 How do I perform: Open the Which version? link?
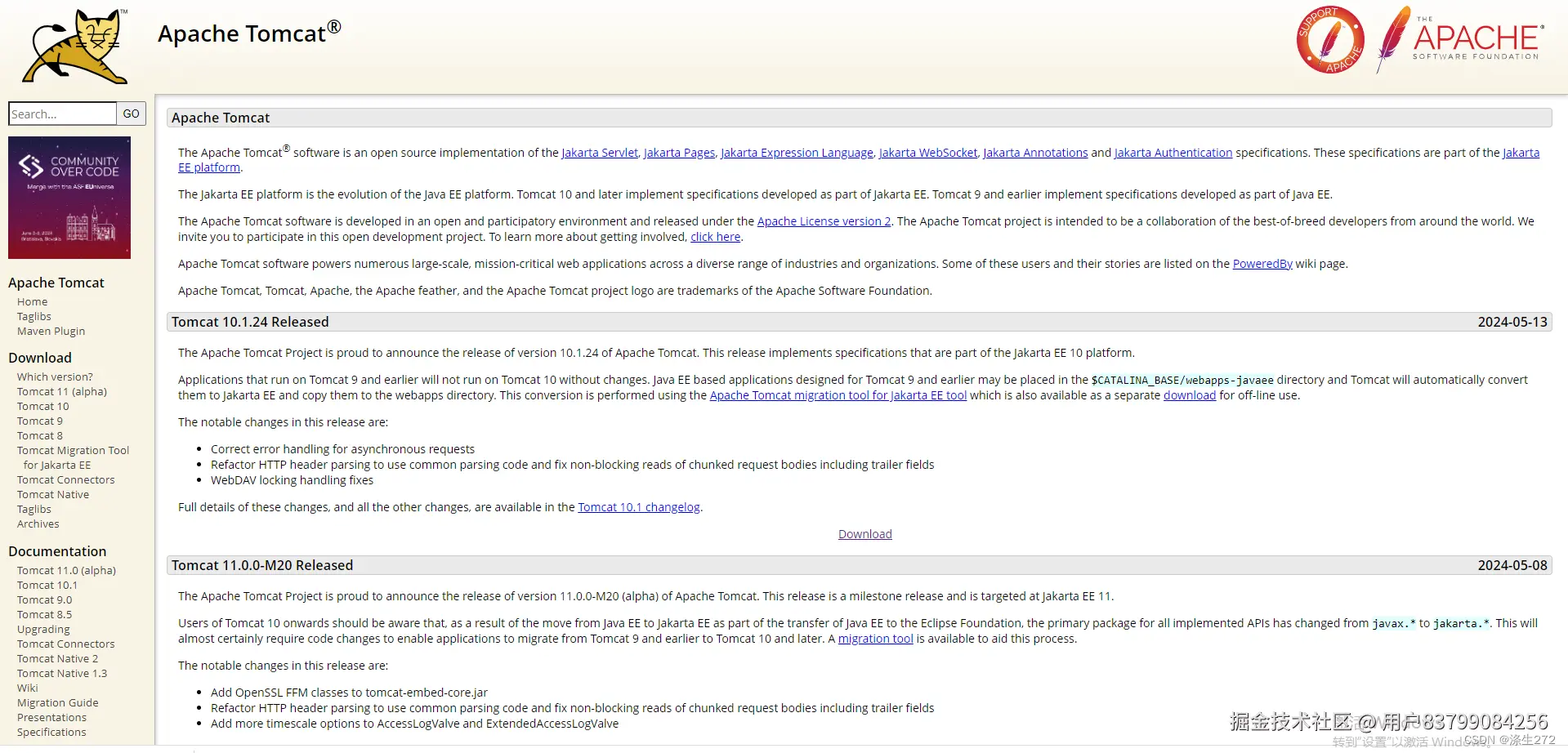click(x=55, y=376)
